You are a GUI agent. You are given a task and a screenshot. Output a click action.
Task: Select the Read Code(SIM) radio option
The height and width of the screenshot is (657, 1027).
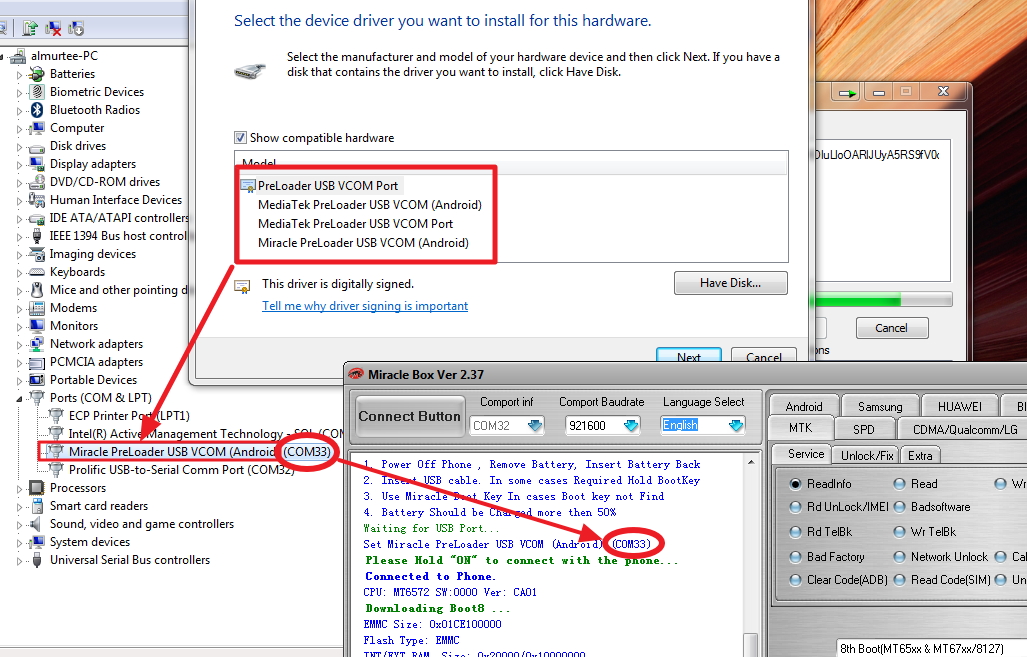click(899, 580)
